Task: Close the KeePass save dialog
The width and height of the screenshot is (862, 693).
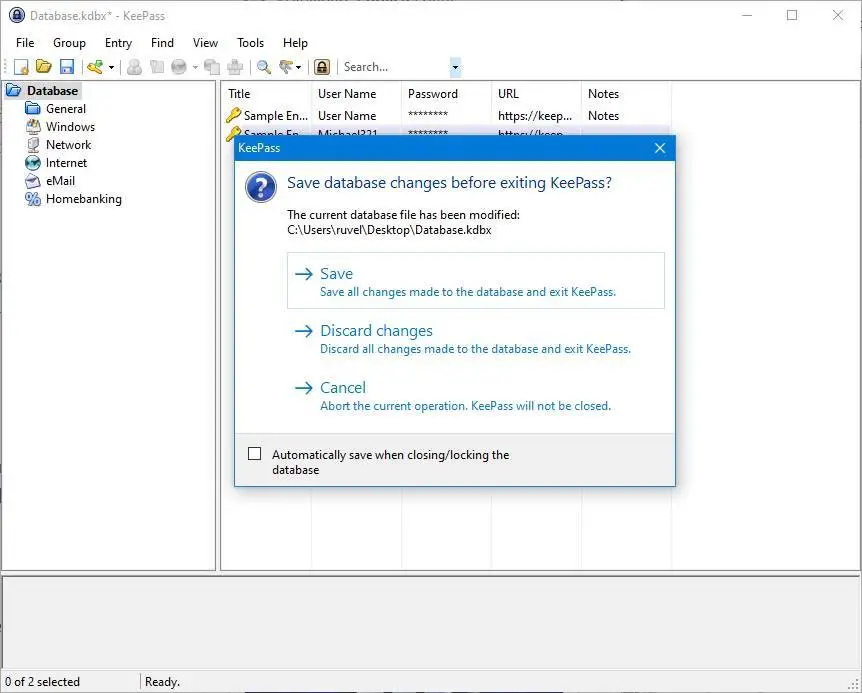Action: pyautogui.click(x=660, y=148)
